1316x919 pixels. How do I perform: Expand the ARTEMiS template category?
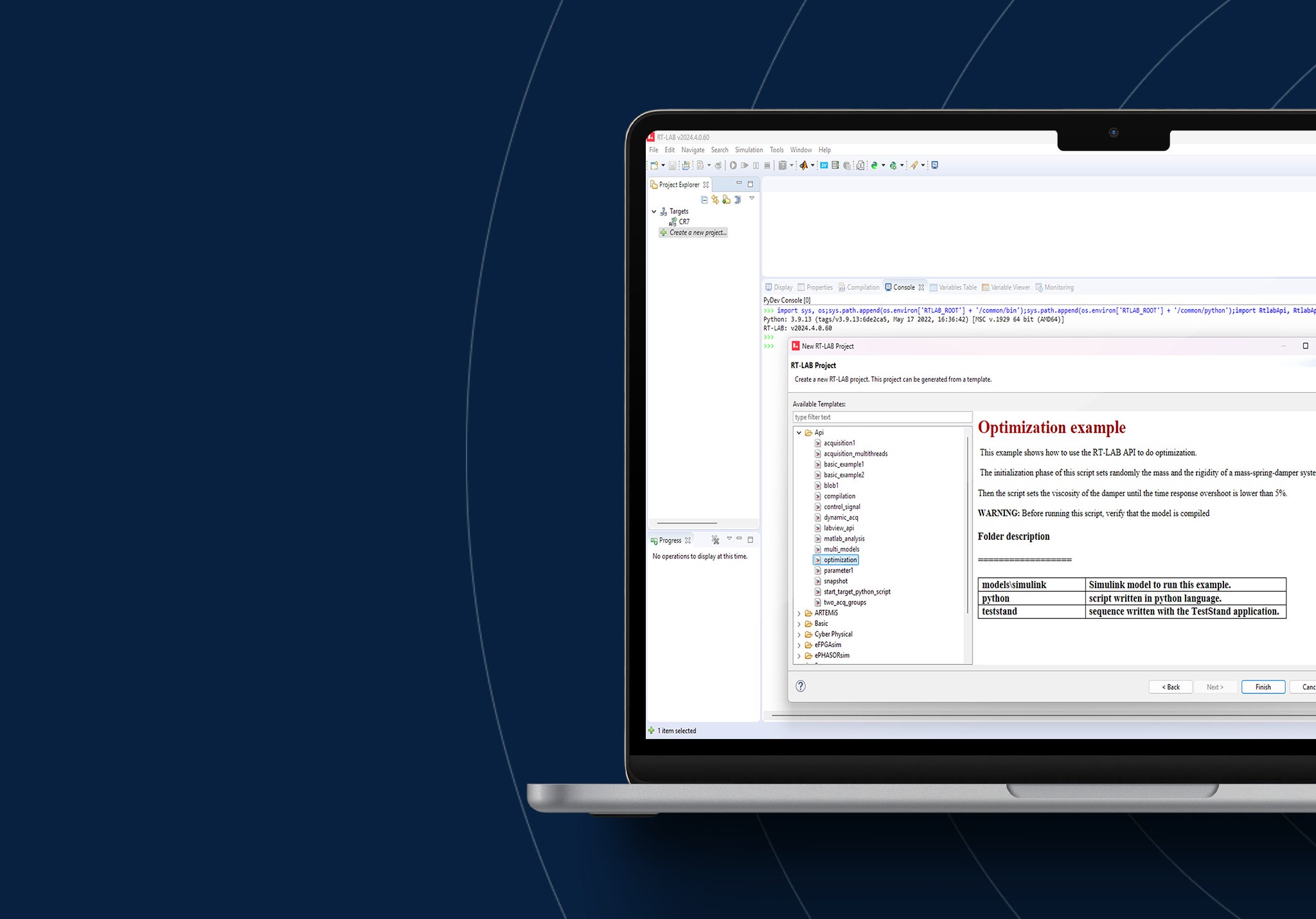coord(800,613)
